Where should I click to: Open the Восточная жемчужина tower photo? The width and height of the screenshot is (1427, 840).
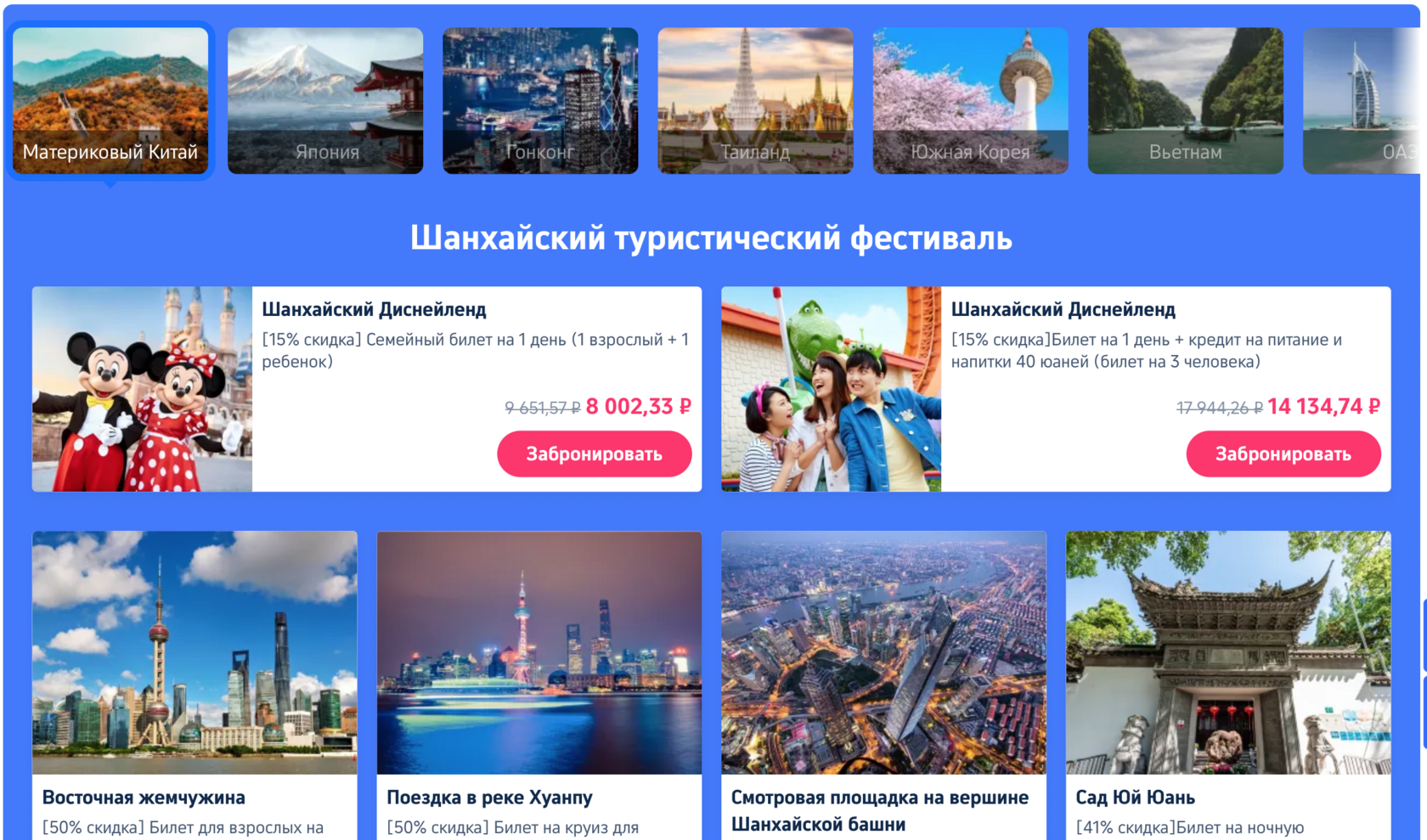195,652
